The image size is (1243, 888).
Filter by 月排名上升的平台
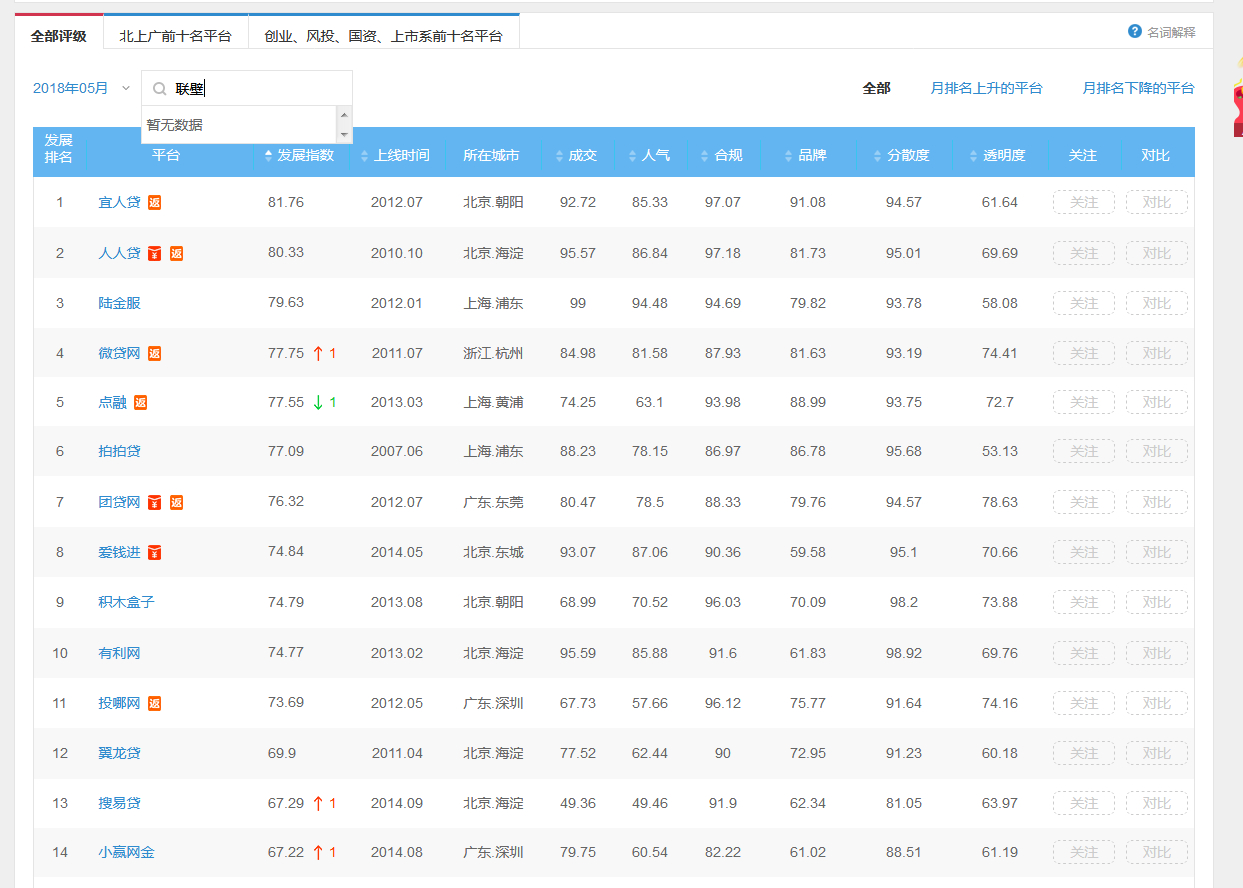click(987, 88)
